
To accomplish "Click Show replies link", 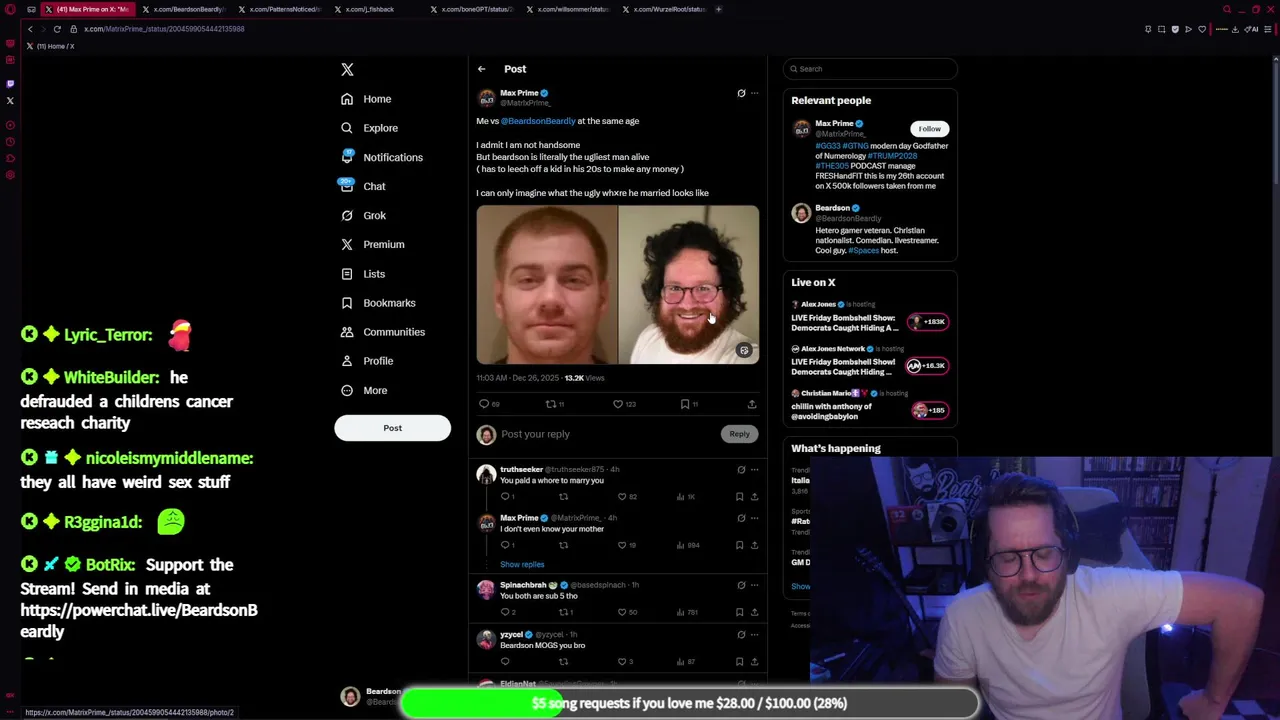I will tap(522, 565).
